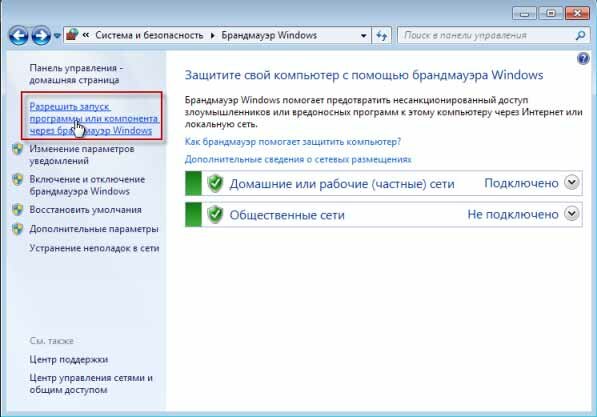Image resolution: width=597 pixels, height=417 pixels.
Task: Click the double-chevron in the address bar
Action: [86, 35]
